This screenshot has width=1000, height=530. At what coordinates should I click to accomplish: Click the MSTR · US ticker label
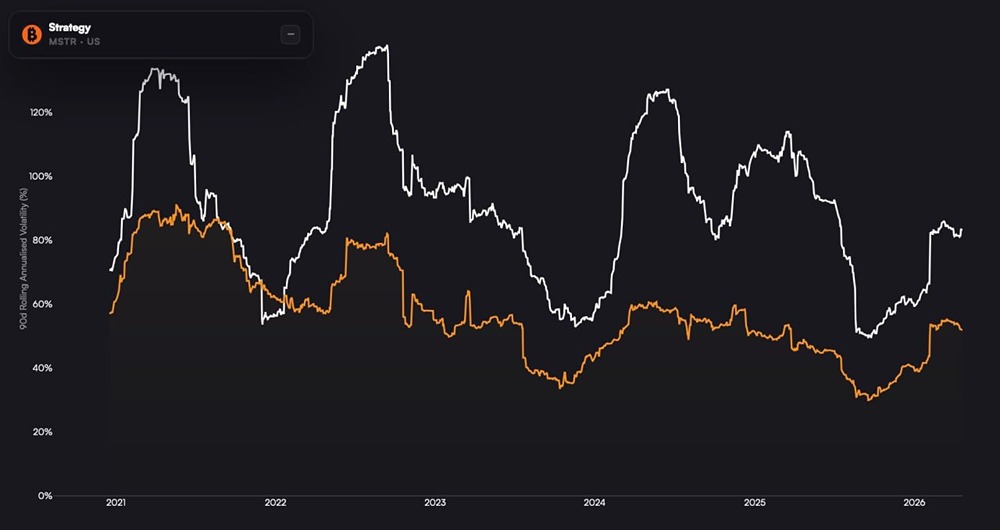click(74, 41)
